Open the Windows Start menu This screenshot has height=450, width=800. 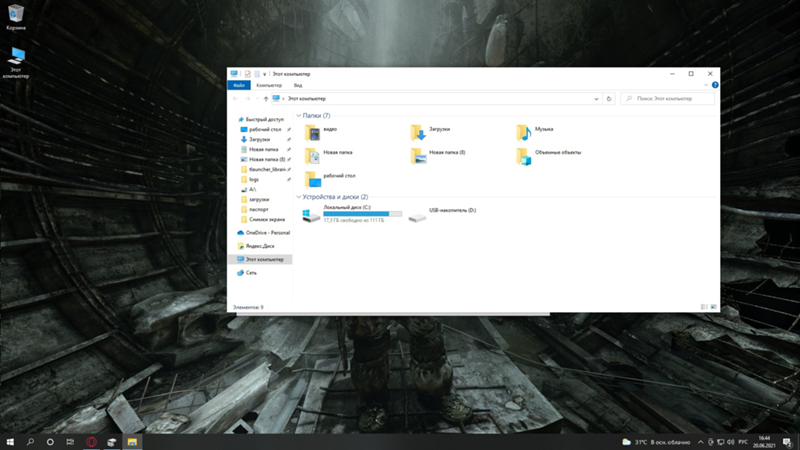tap(10, 442)
